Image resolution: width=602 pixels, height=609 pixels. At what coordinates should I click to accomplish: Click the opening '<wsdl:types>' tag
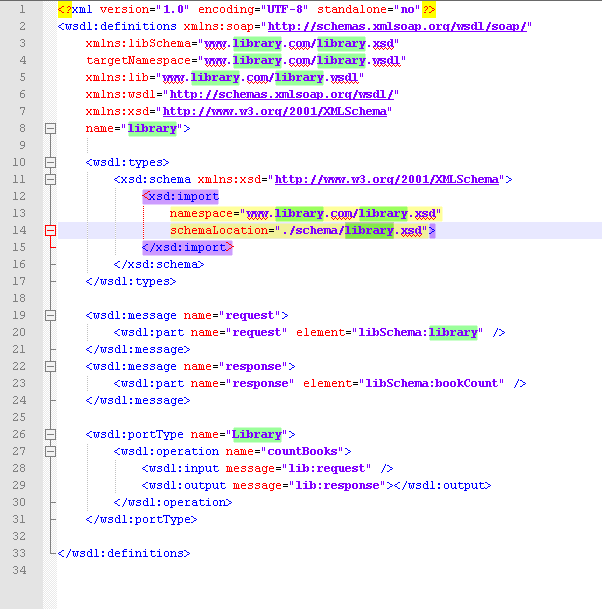click(x=127, y=162)
